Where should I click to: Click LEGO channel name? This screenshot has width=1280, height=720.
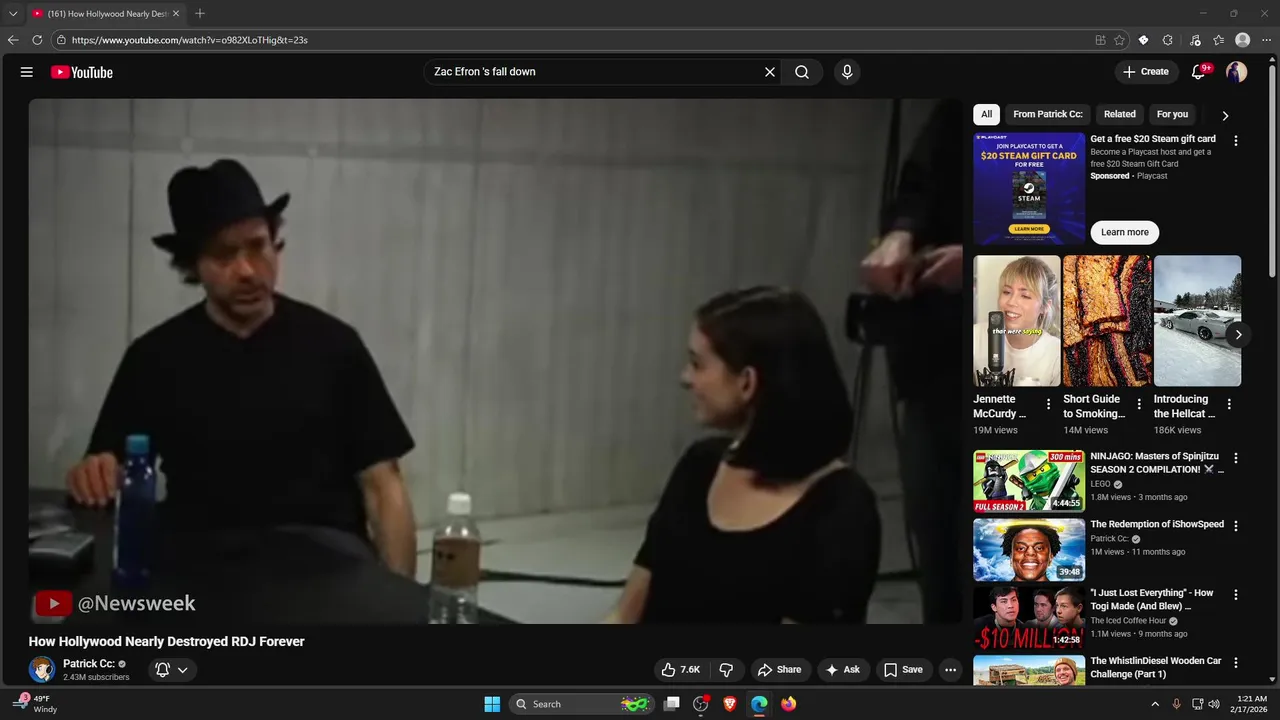[1100, 484]
